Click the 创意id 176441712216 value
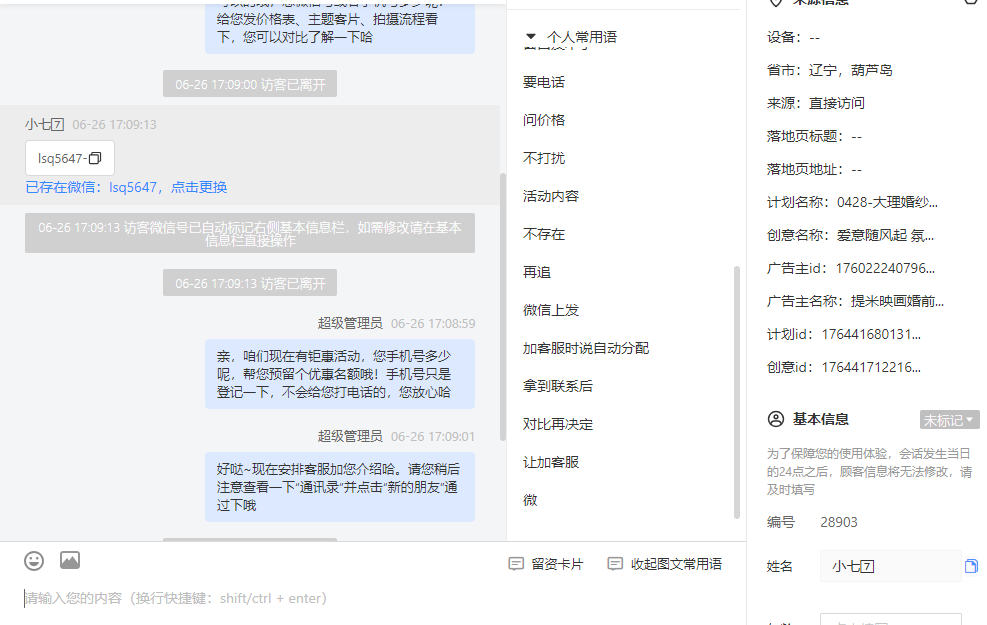 pyautogui.click(x=871, y=367)
